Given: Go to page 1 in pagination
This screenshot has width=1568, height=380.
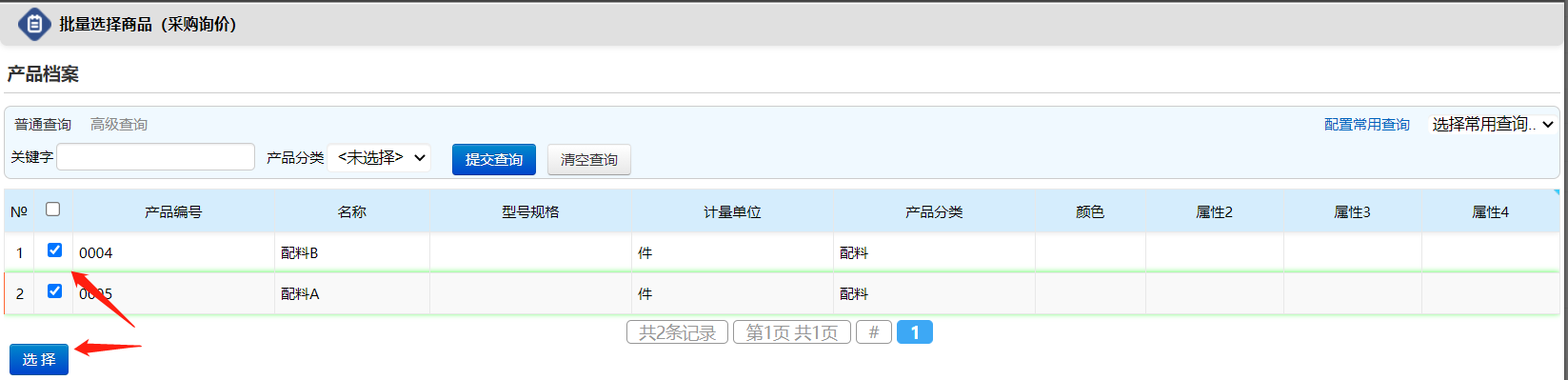Looking at the screenshot, I should pyautogui.click(x=915, y=332).
